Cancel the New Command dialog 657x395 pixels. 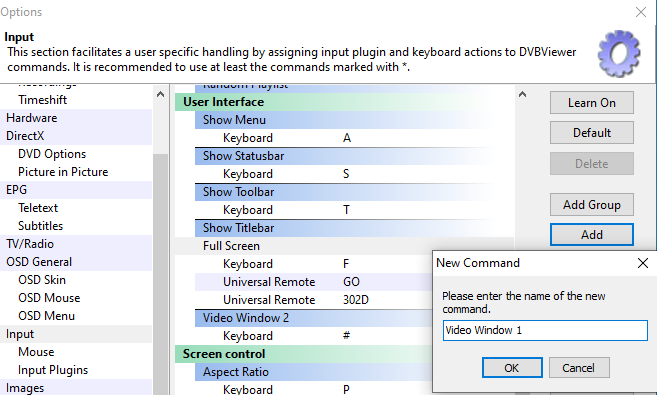tap(579, 368)
